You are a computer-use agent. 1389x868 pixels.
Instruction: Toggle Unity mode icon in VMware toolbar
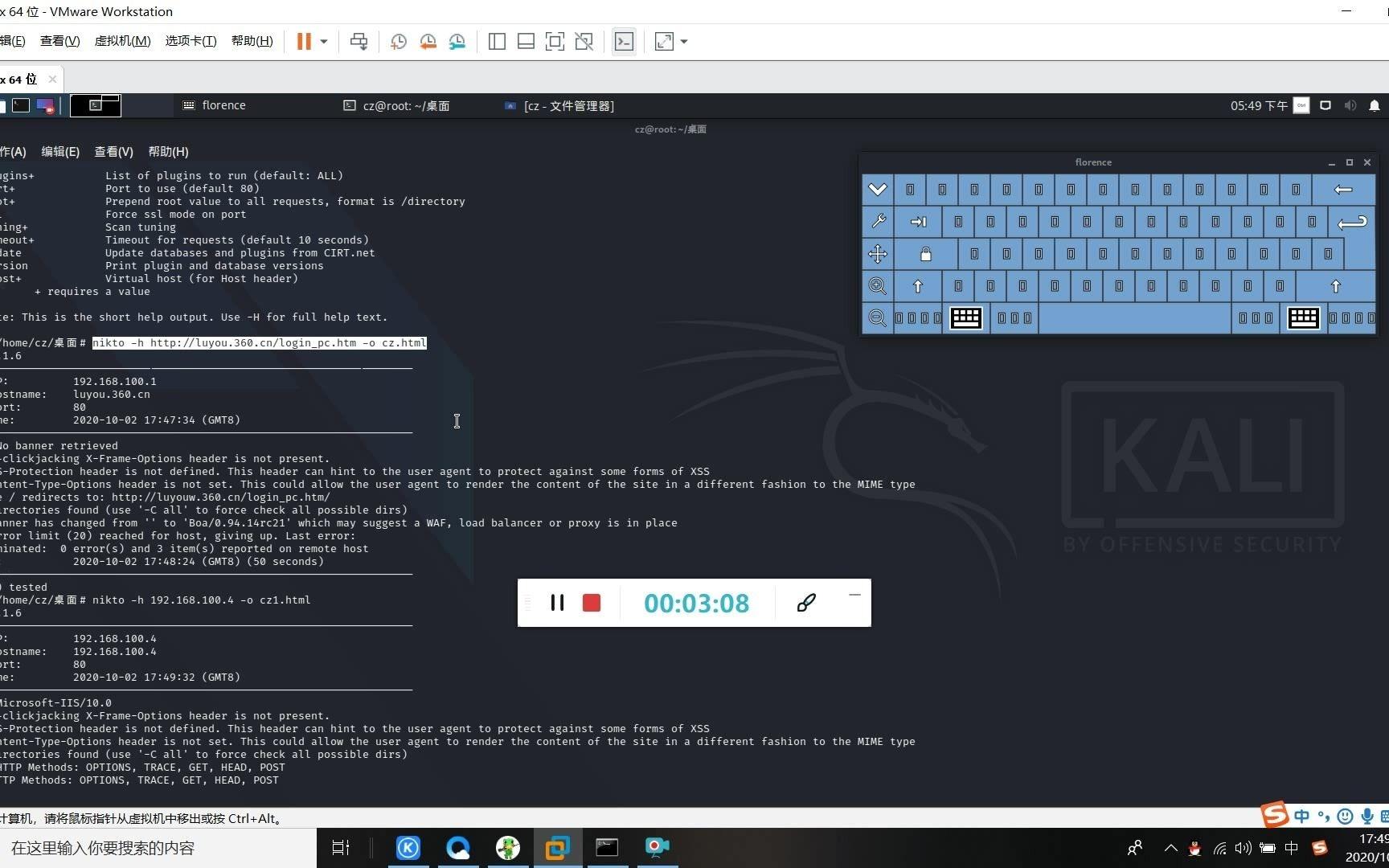click(x=584, y=42)
